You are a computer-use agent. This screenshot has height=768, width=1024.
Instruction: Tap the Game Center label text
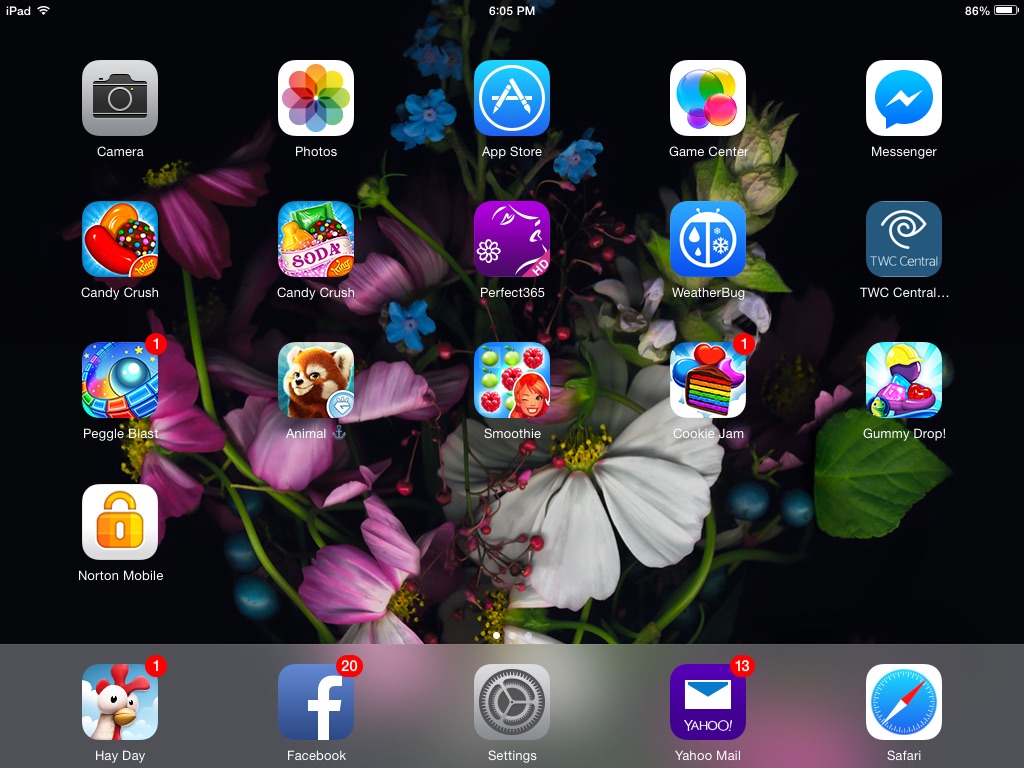tap(708, 152)
